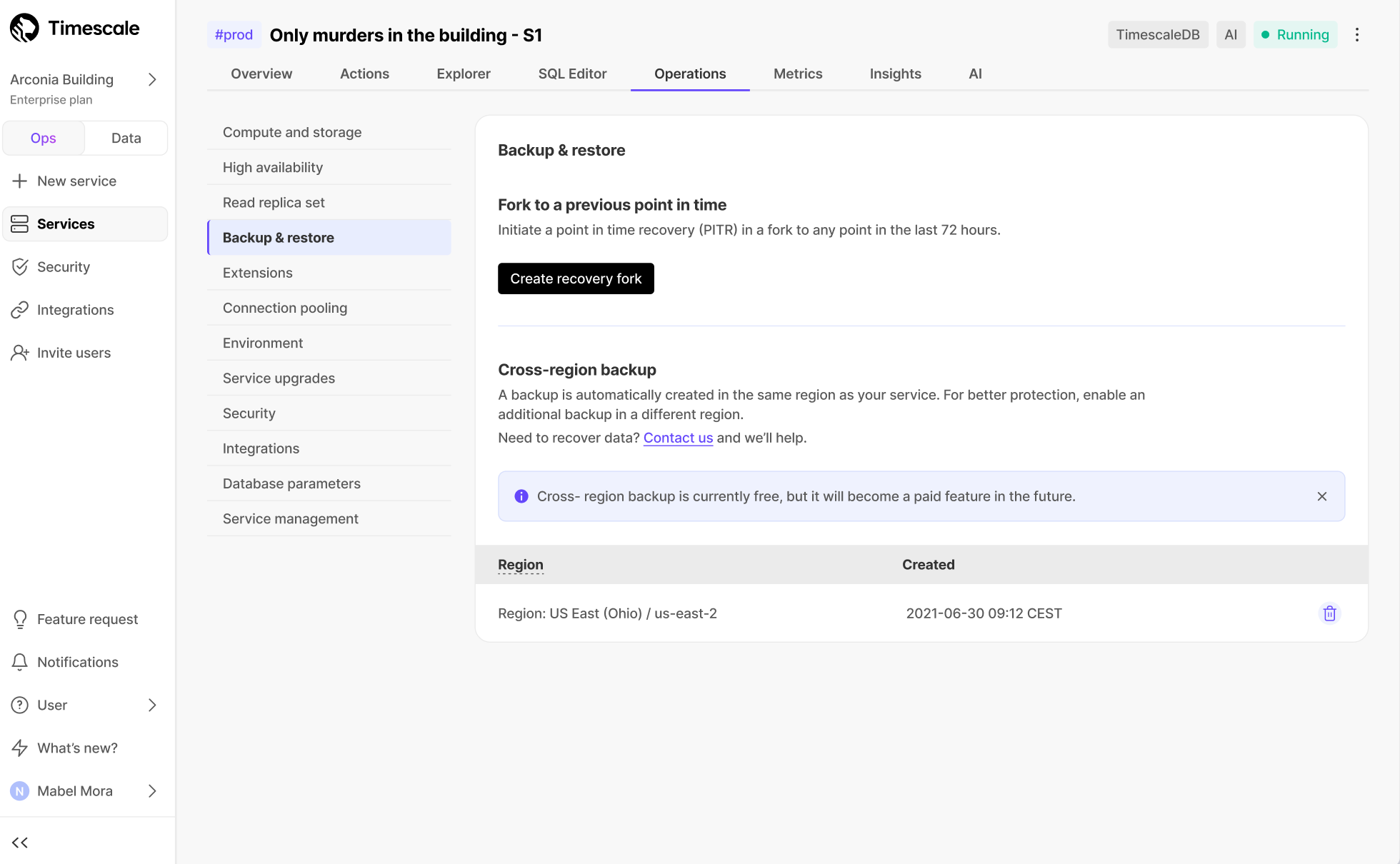Collapse the sidebar with double-chevron icon

point(20,843)
